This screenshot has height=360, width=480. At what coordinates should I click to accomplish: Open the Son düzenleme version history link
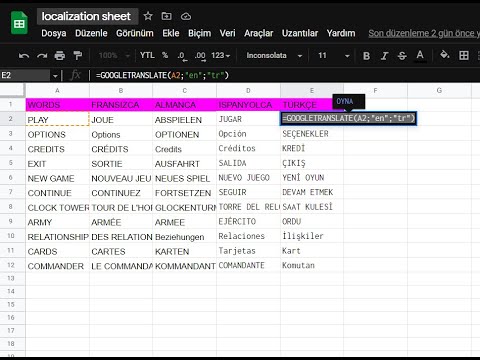pos(424,33)
